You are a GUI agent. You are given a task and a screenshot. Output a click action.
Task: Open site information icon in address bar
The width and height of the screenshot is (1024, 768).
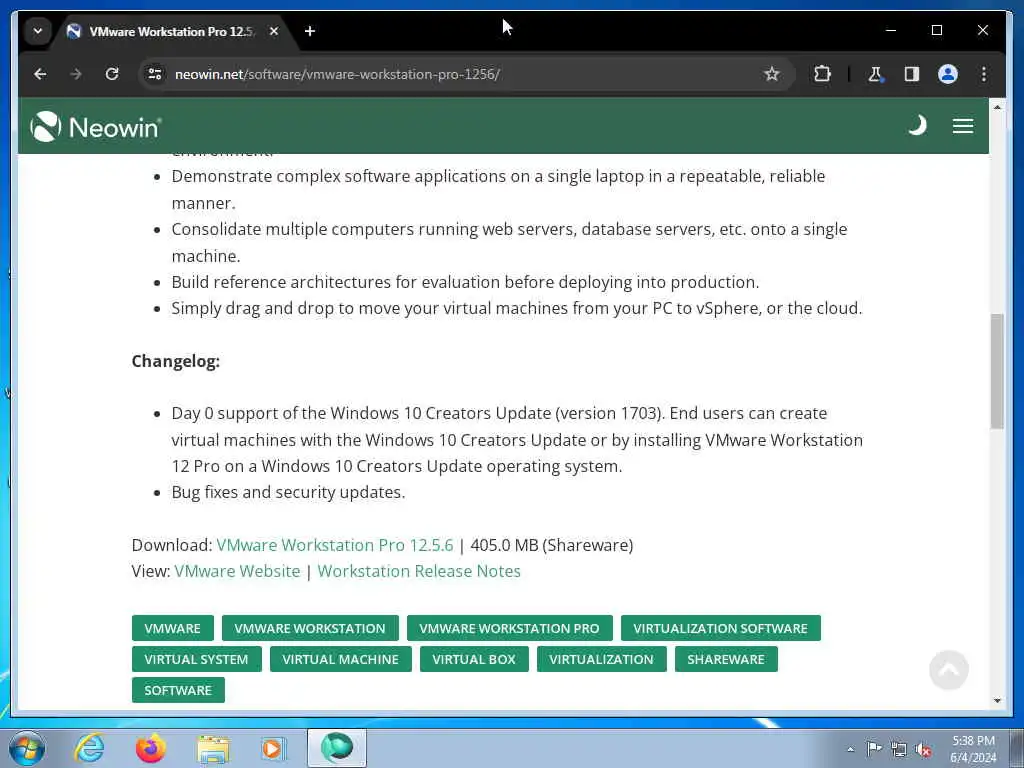(x=155, y=74)
